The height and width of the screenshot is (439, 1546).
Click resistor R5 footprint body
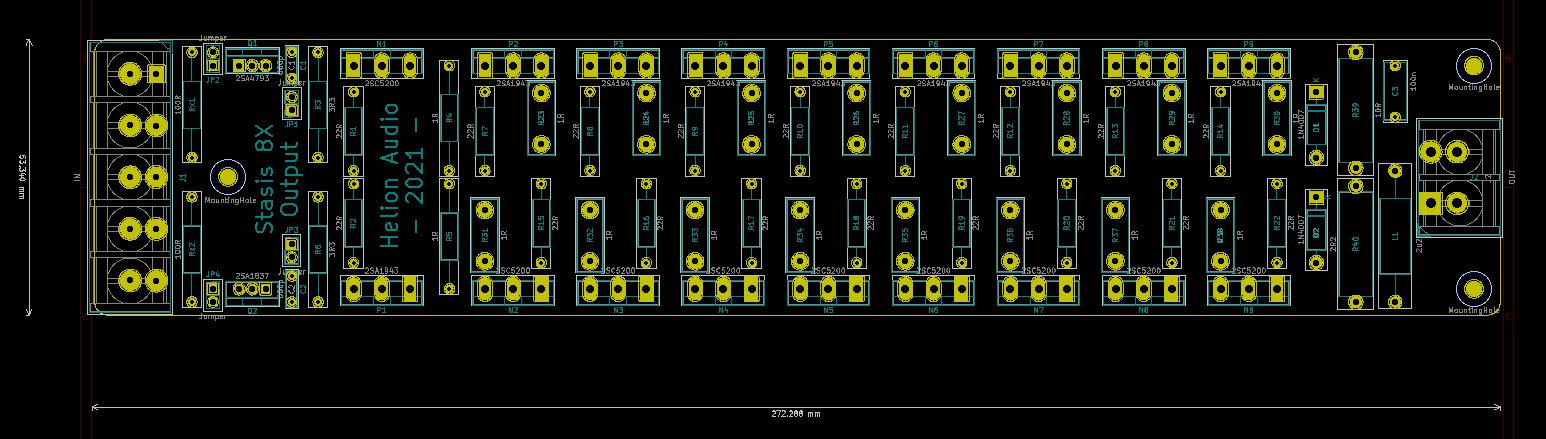click(449, 236)
